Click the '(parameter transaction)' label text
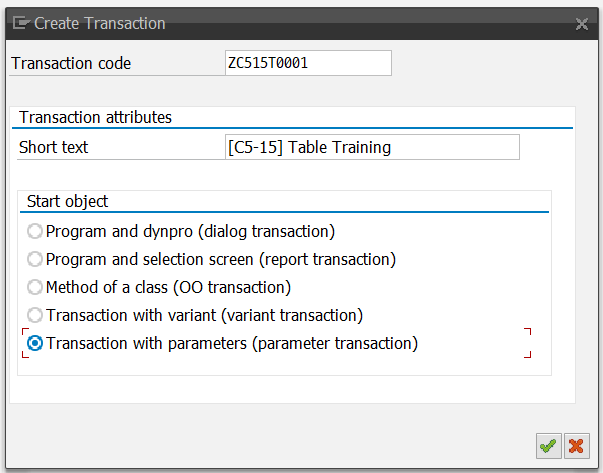The height and width of the screenshot is (473, 603). point(335,343)
